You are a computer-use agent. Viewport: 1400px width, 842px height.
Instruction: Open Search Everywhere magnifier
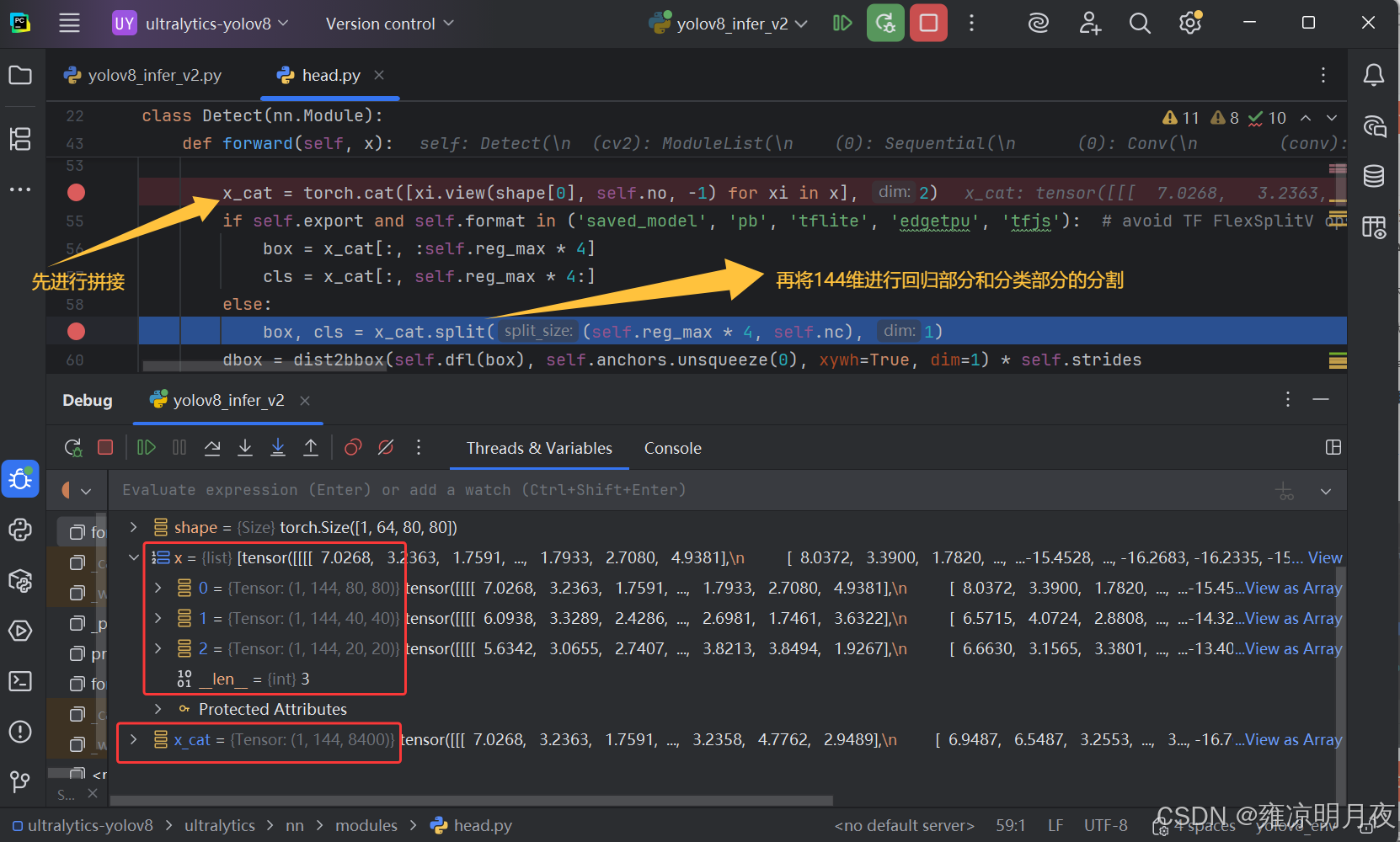pos(1140,23)
